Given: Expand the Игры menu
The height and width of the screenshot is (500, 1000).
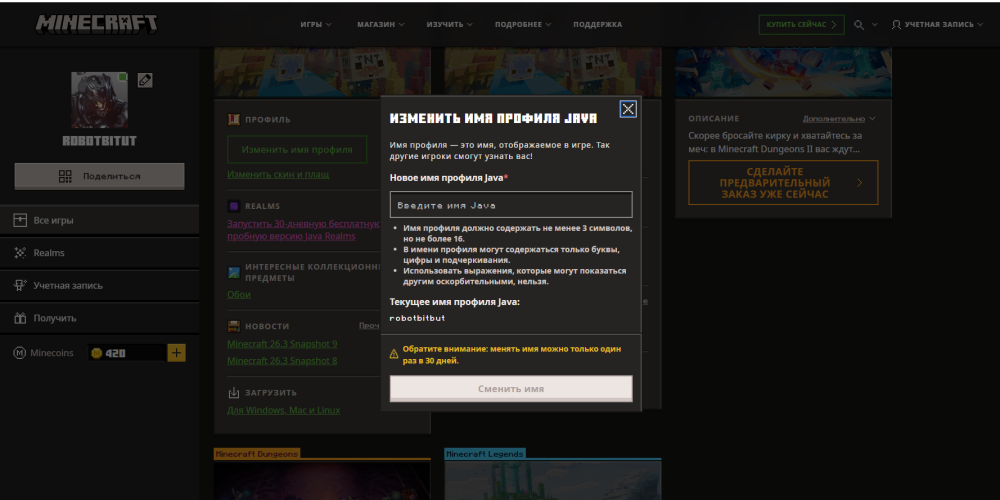Looking at the screenshot, I should click(x=316, y=25).
